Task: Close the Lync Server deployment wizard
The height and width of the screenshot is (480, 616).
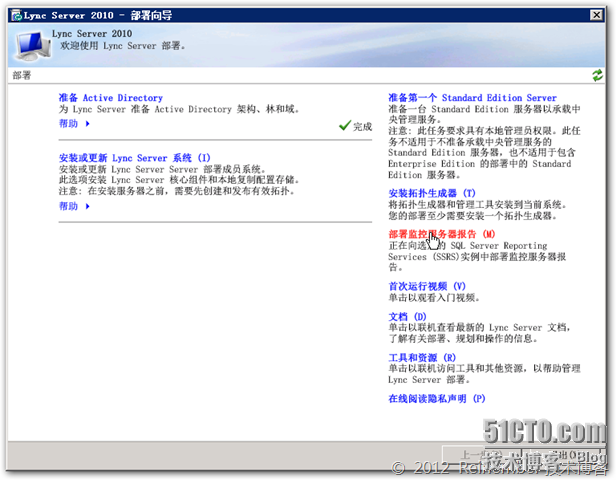Action: 596,15
